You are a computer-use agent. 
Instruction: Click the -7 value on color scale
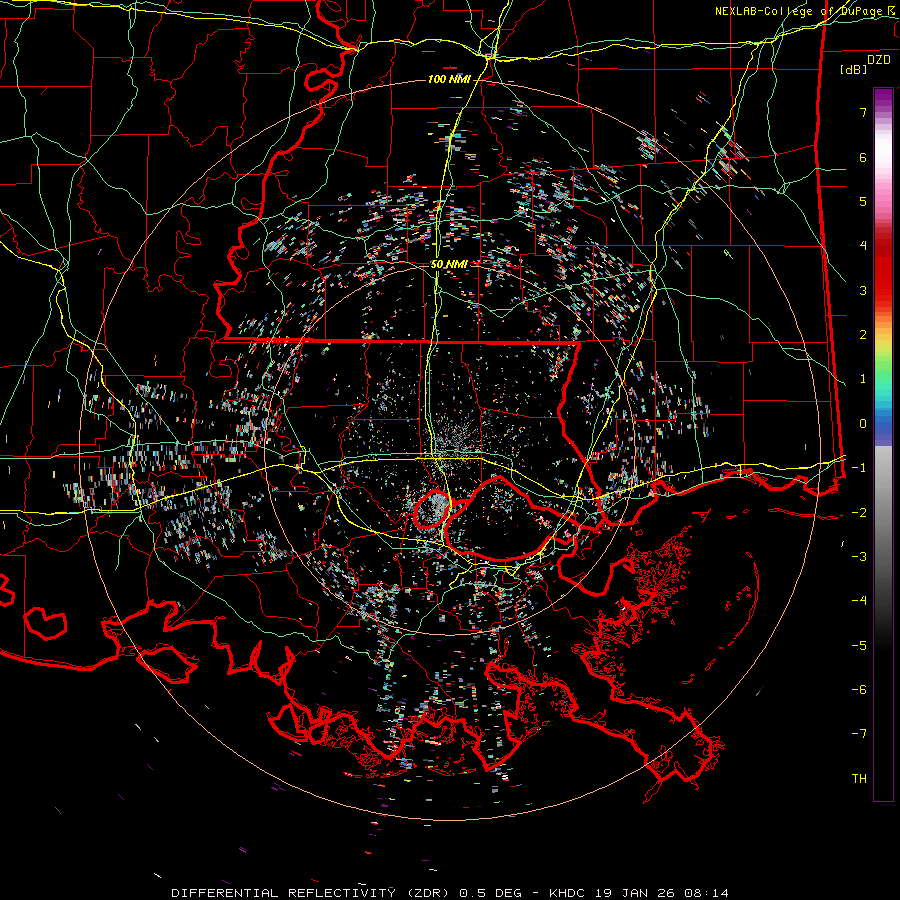pyautogui.click(x=859, y=734)
